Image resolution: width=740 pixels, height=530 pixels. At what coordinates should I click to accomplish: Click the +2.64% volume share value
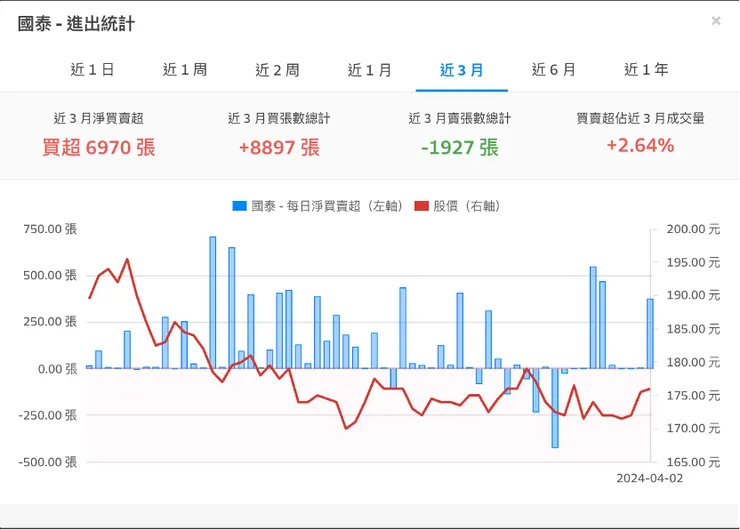point(640,145)
